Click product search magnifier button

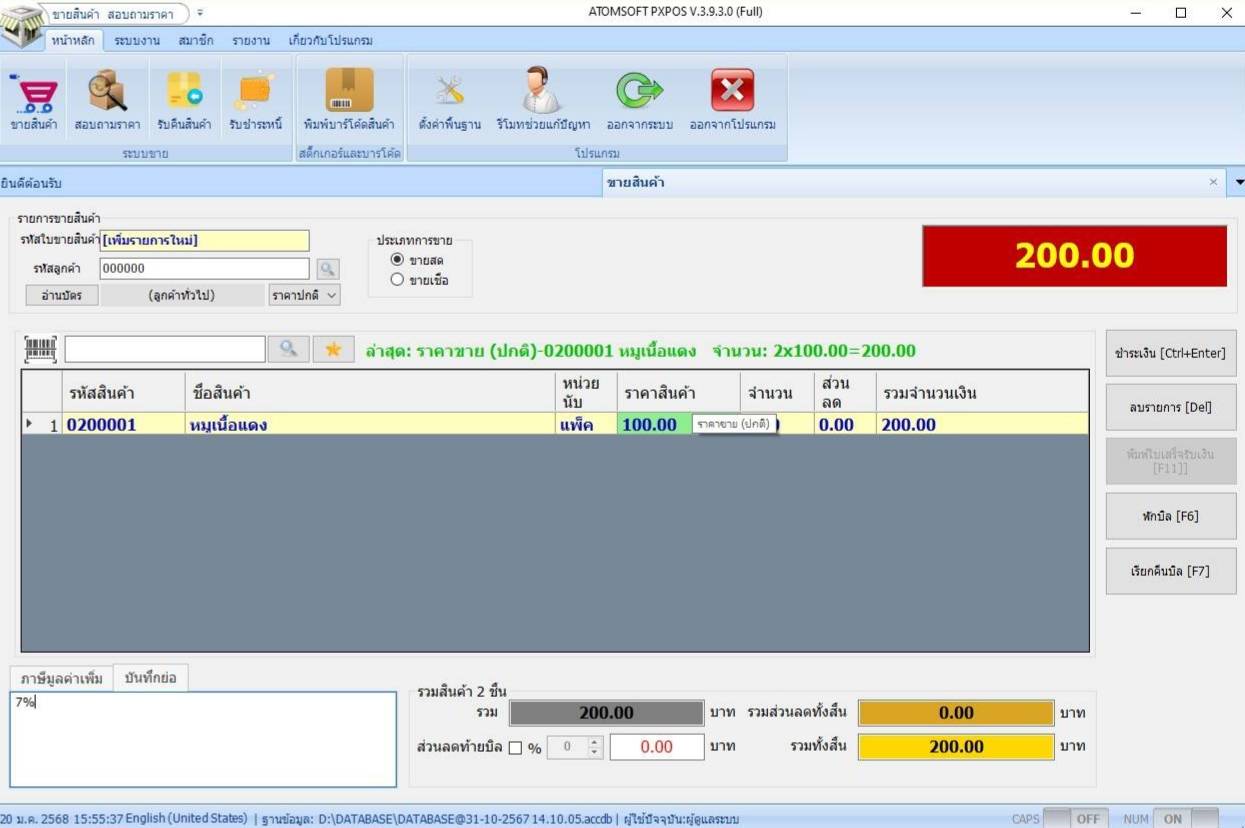(288, 349)
